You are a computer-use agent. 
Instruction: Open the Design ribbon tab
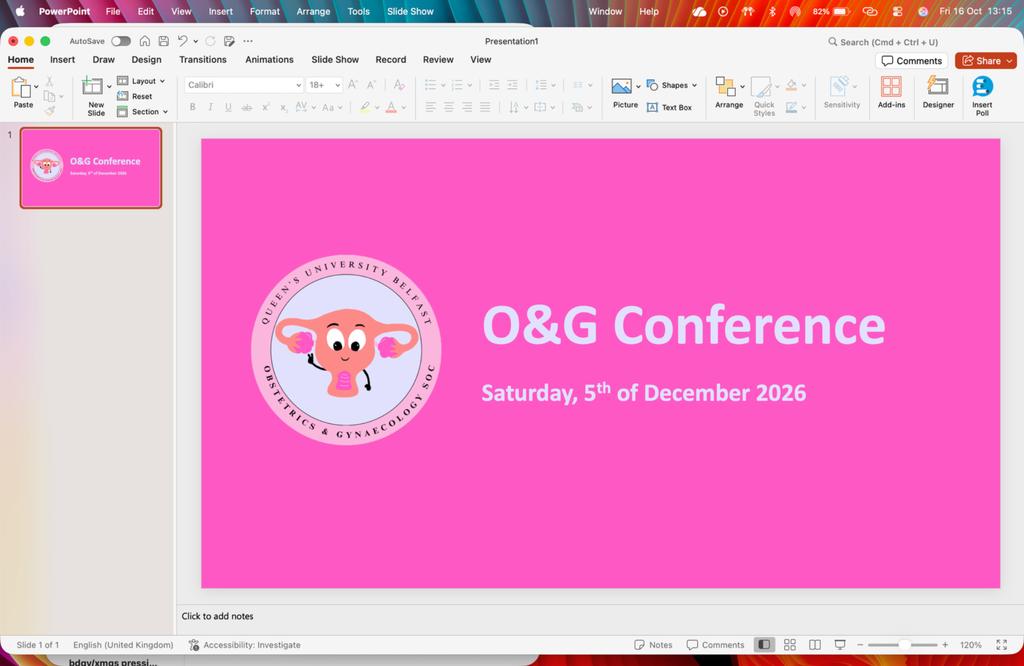click(146, 59)
